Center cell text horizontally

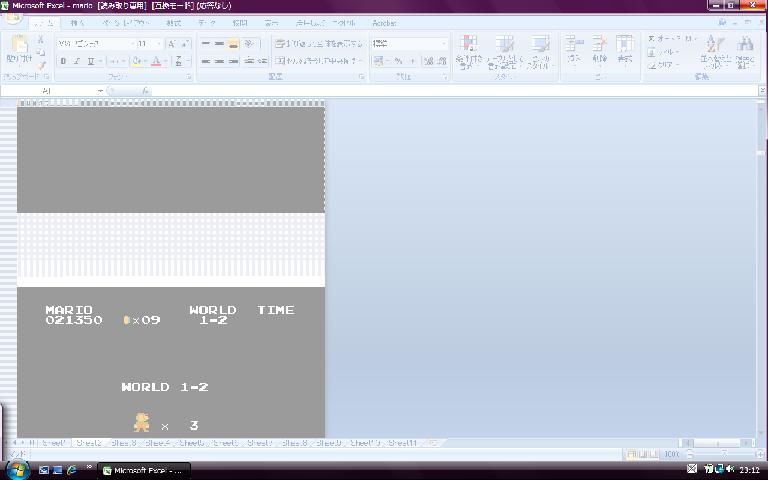(219, 61)
